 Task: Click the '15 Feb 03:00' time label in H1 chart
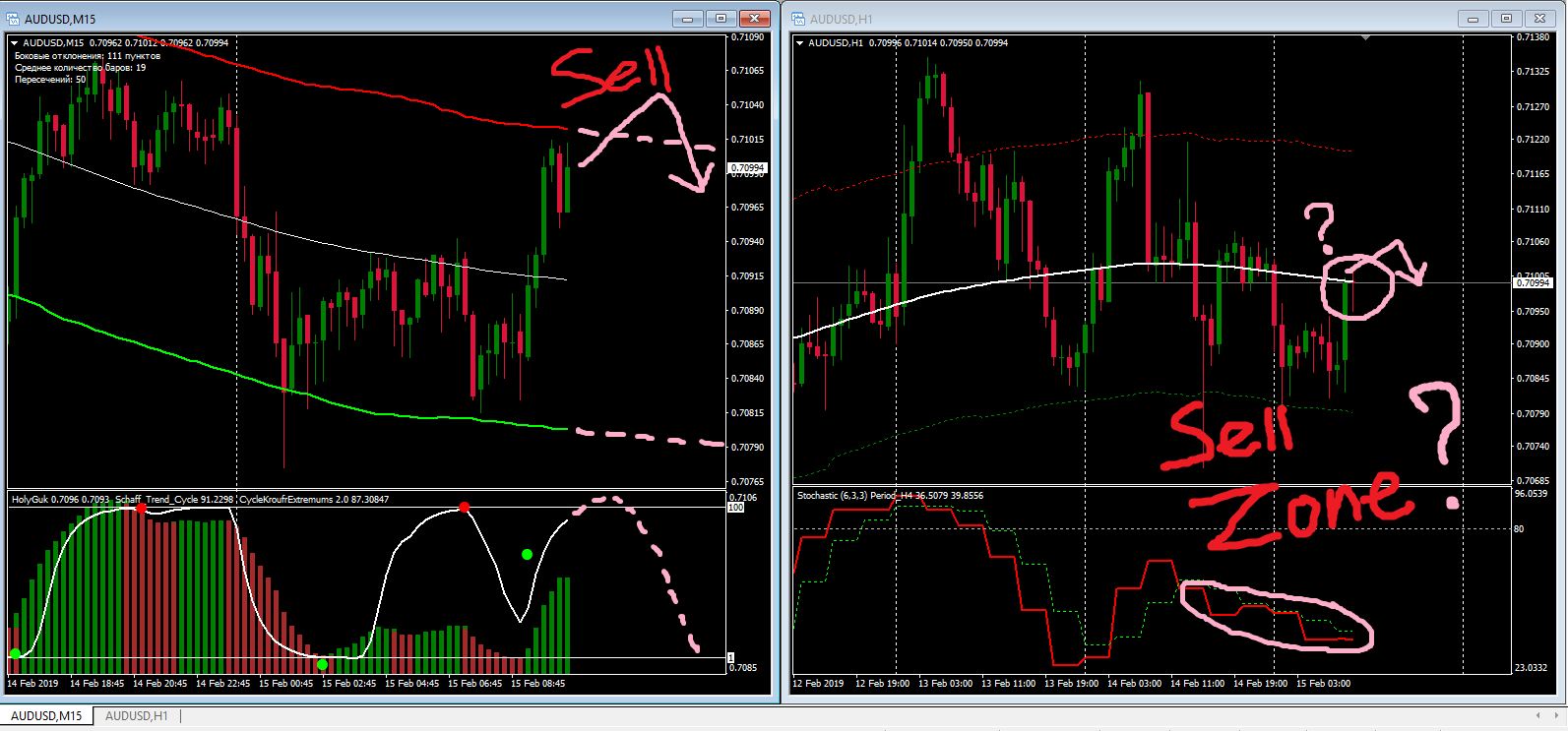[x=1324, y=684]
